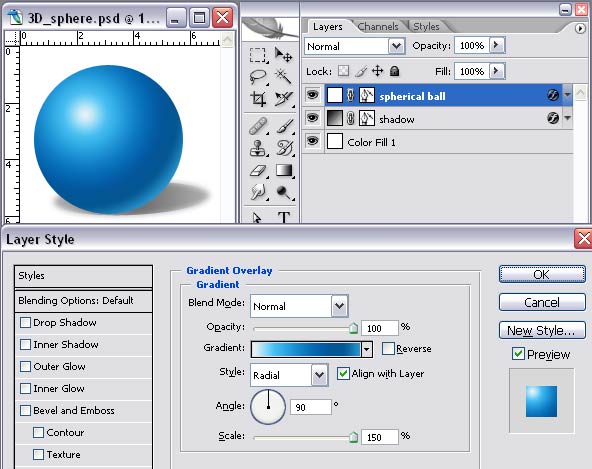Enable the Texture checkbox

pyautogui.click(x=38, y=454)
